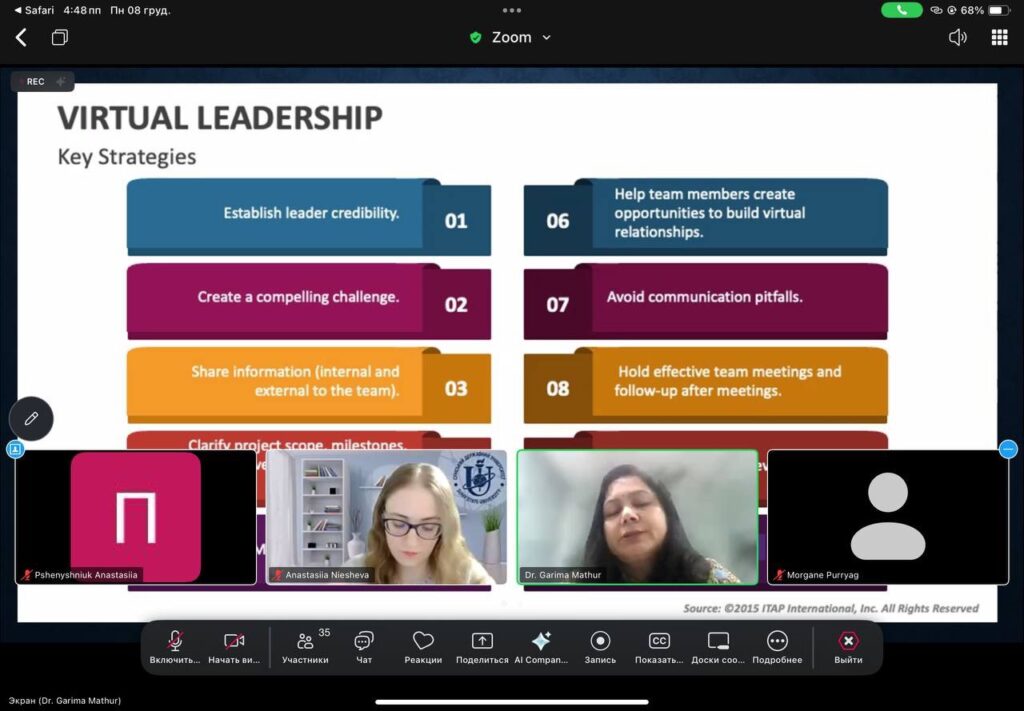Show closed captions
Screen dimensions: 1024x711
[659, 642]
